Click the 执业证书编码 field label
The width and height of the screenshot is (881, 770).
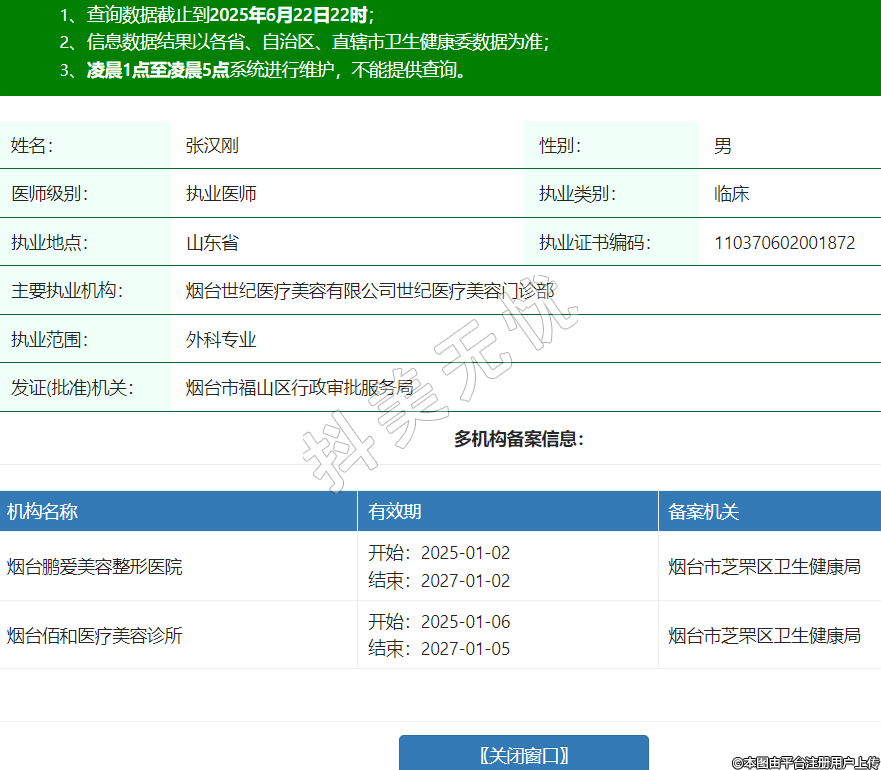pos(595,243)
